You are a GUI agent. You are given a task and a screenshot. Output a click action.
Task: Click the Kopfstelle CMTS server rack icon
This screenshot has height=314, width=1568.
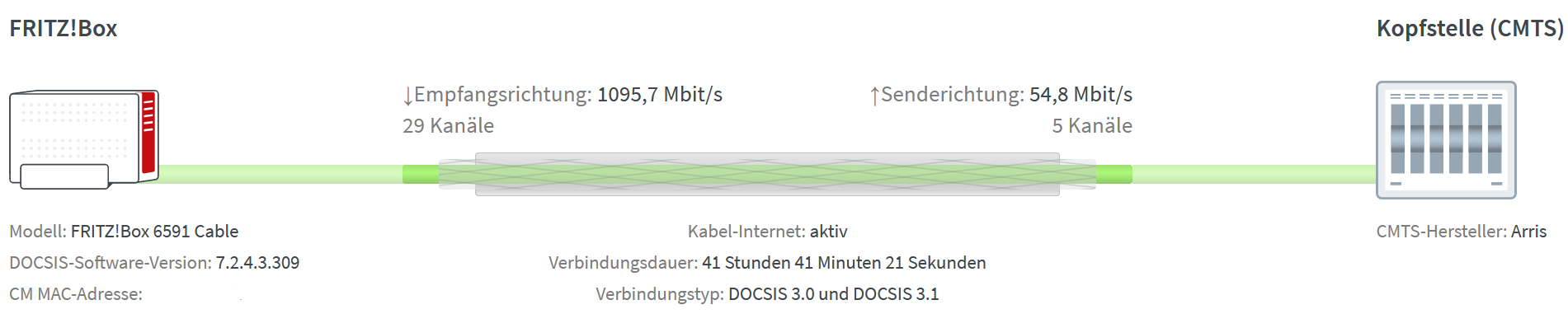[x=1446, y=140]
